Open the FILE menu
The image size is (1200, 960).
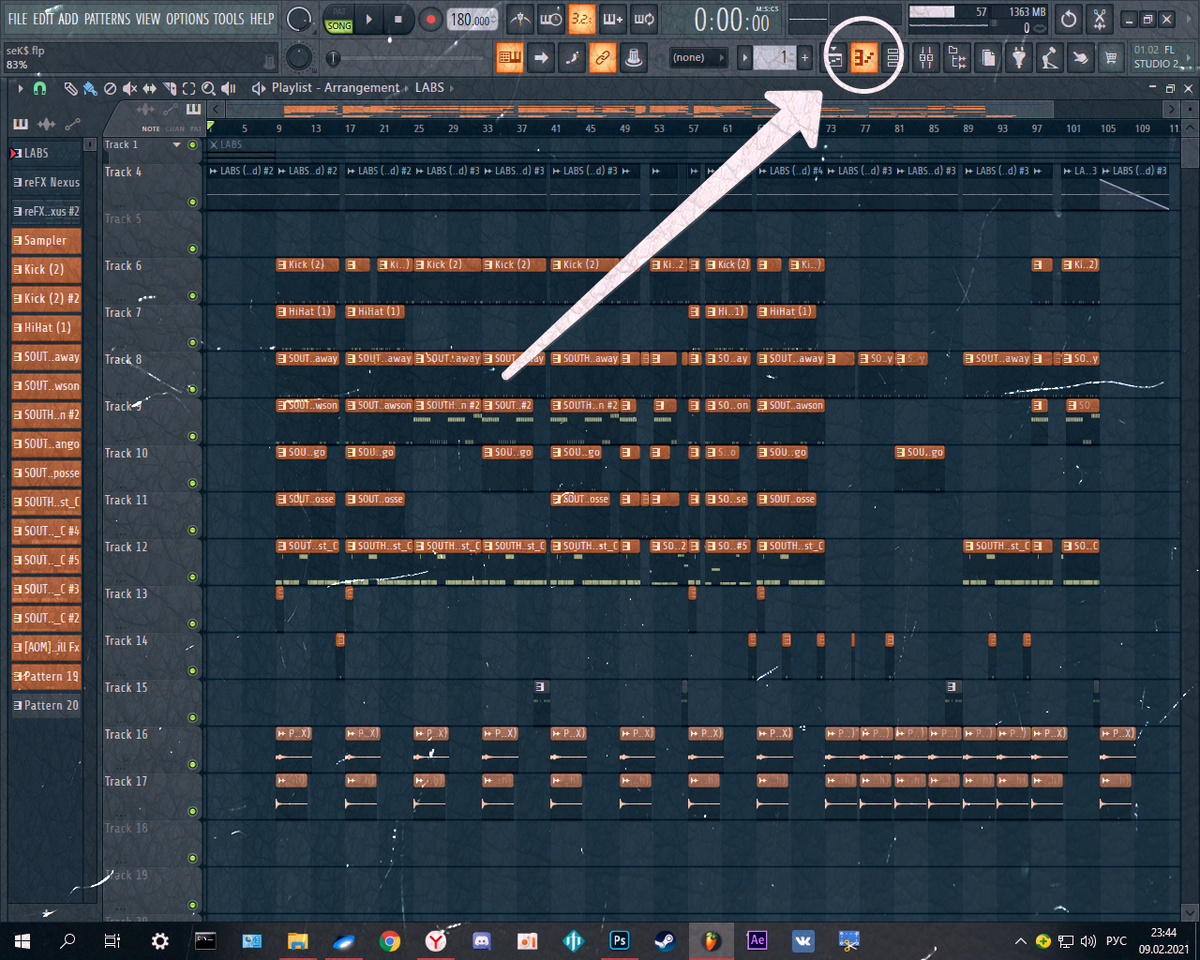18,19
